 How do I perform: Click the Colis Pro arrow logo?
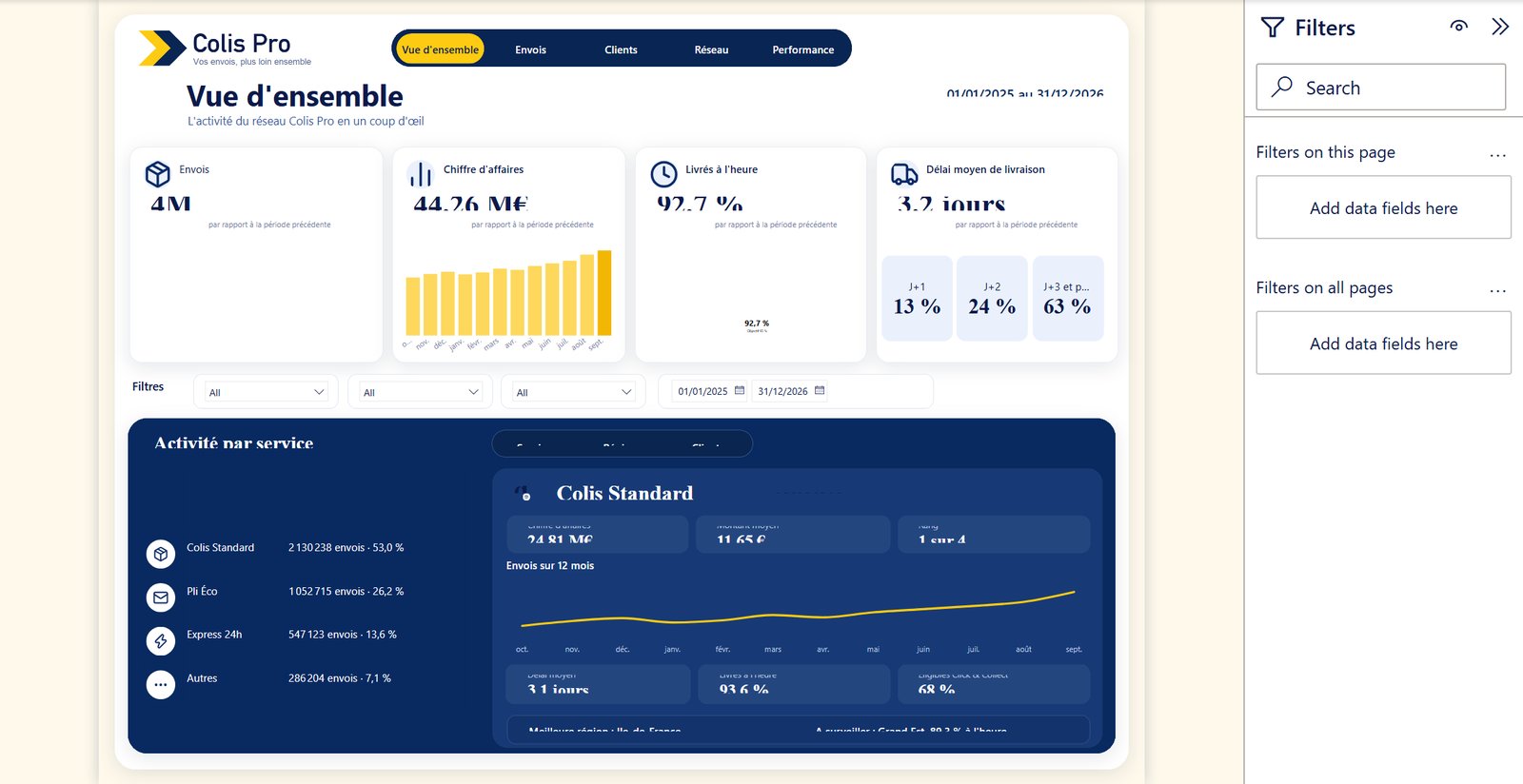coord(162,48)
